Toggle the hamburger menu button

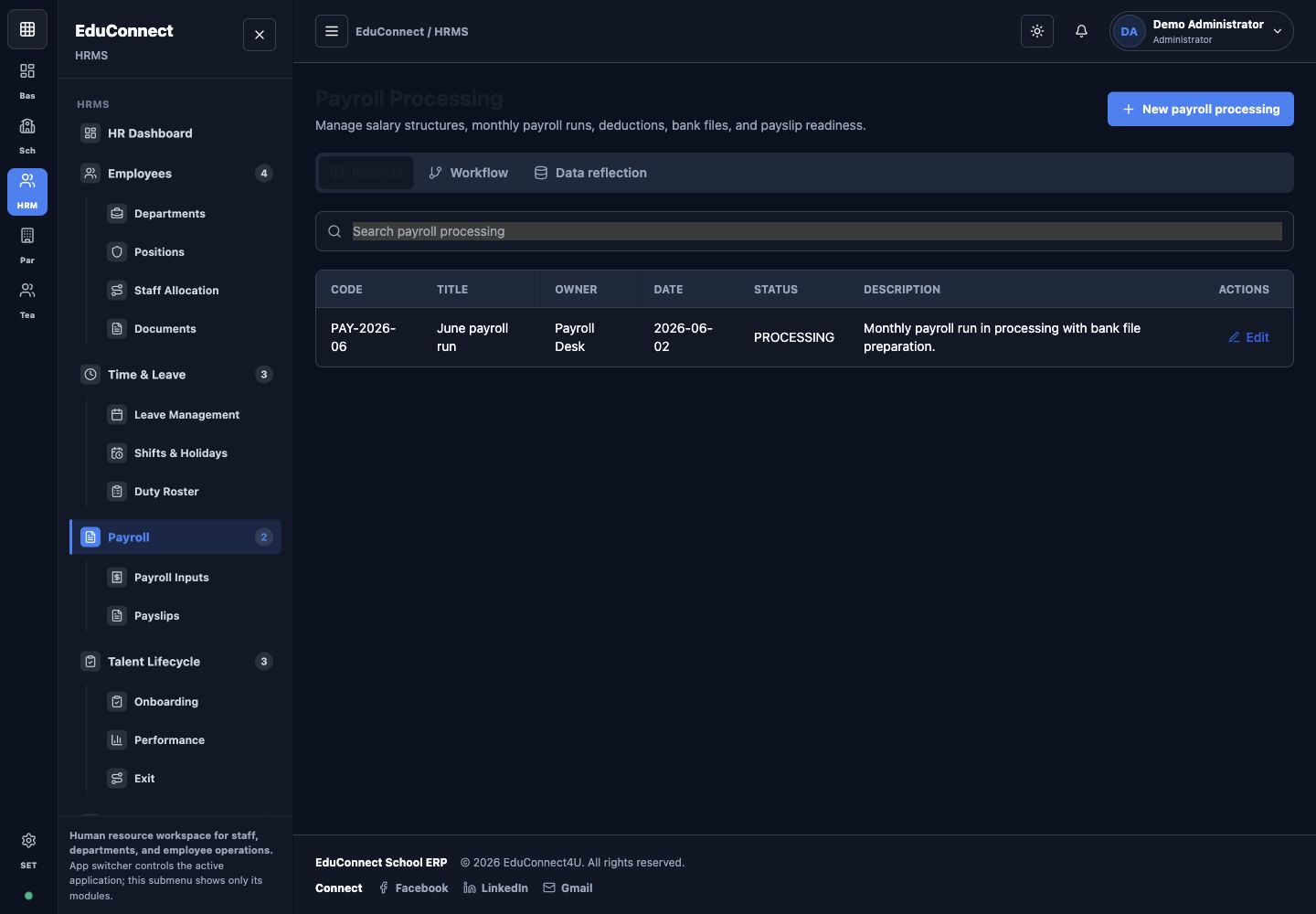pyautogui.click(x=332, y=31)
